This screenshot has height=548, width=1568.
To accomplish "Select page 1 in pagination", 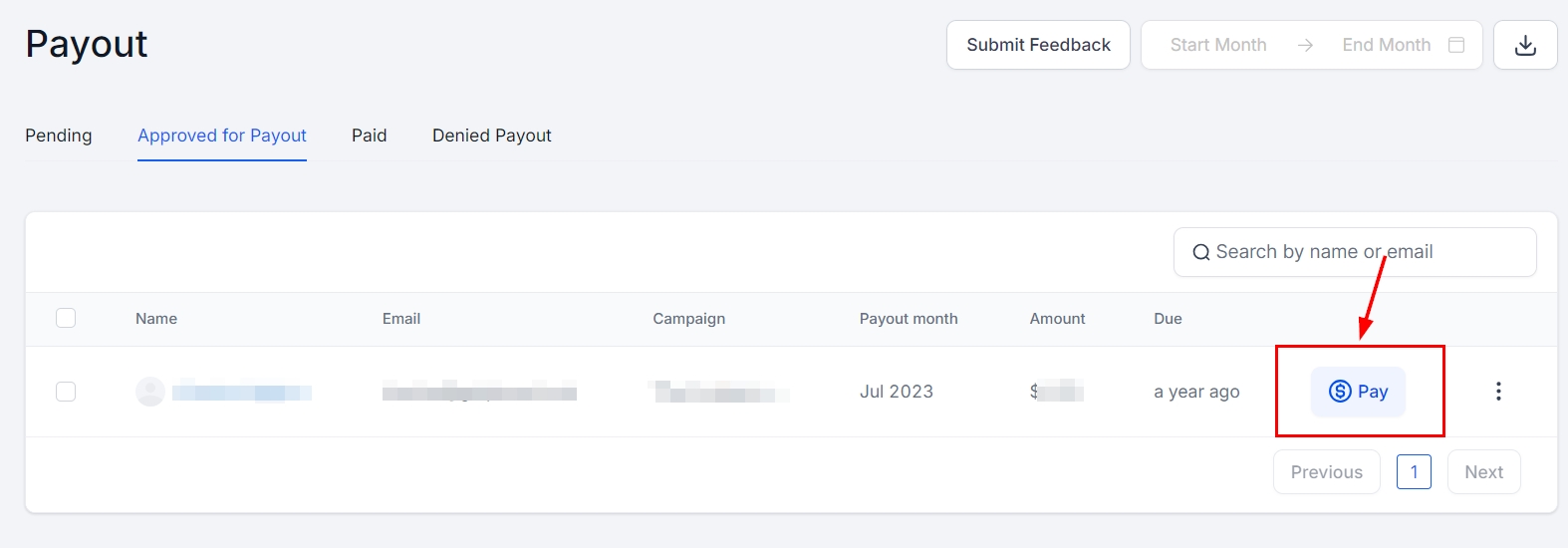I will [x=1414, y=472].
